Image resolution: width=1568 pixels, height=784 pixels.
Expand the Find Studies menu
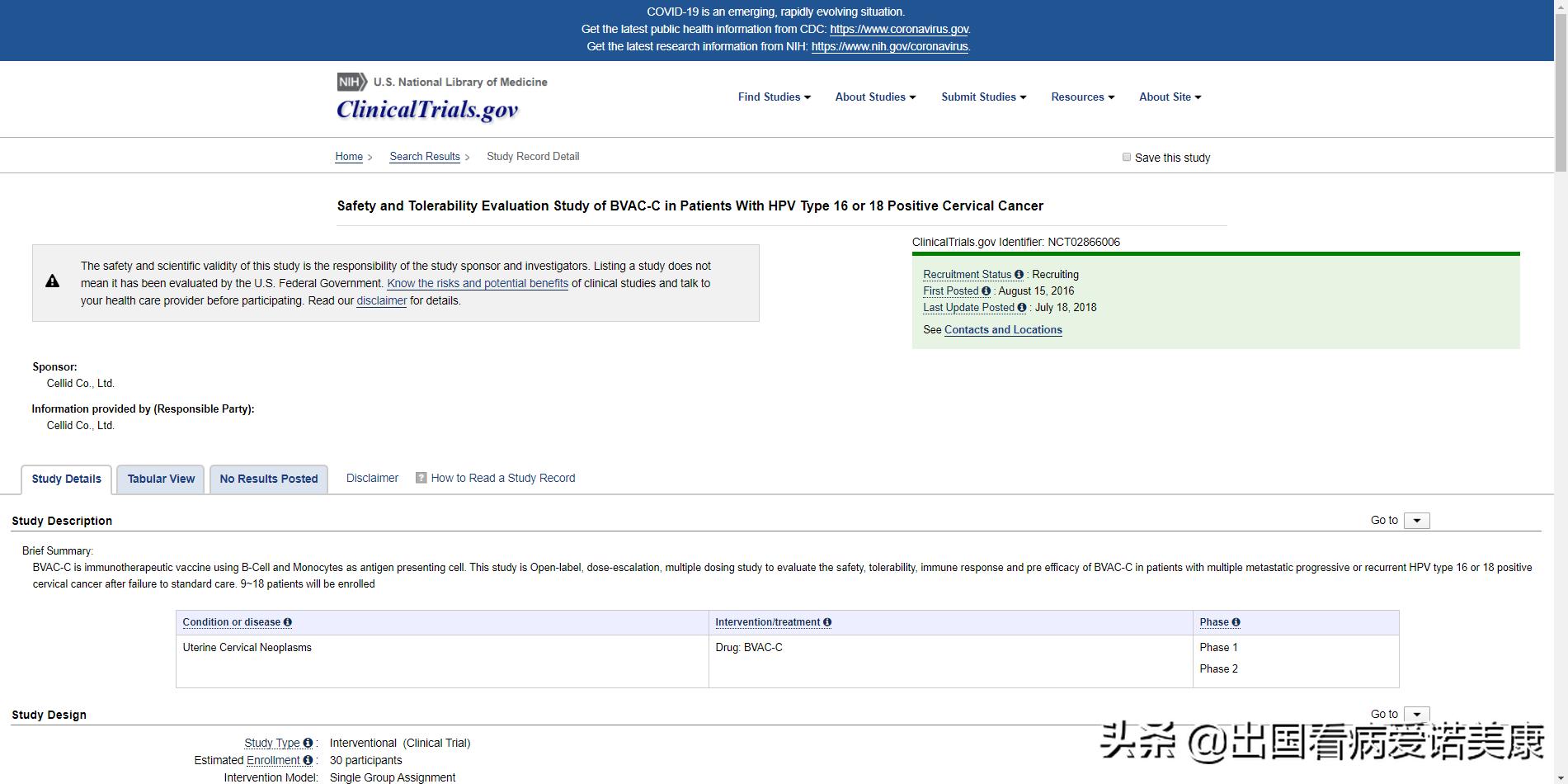click(x=775, y=97)
